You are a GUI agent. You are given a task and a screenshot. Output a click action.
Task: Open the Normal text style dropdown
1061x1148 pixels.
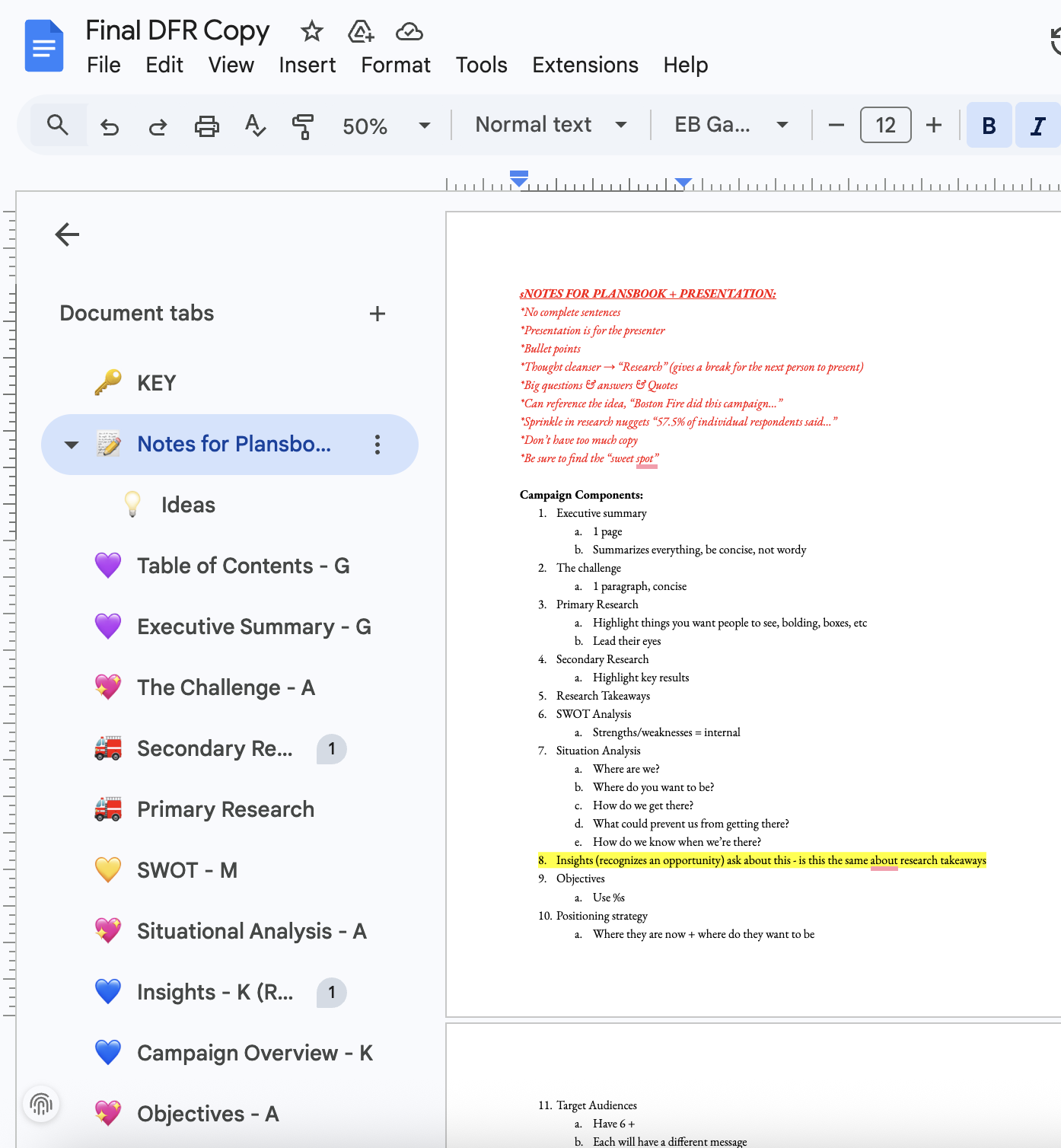point(551,125)
